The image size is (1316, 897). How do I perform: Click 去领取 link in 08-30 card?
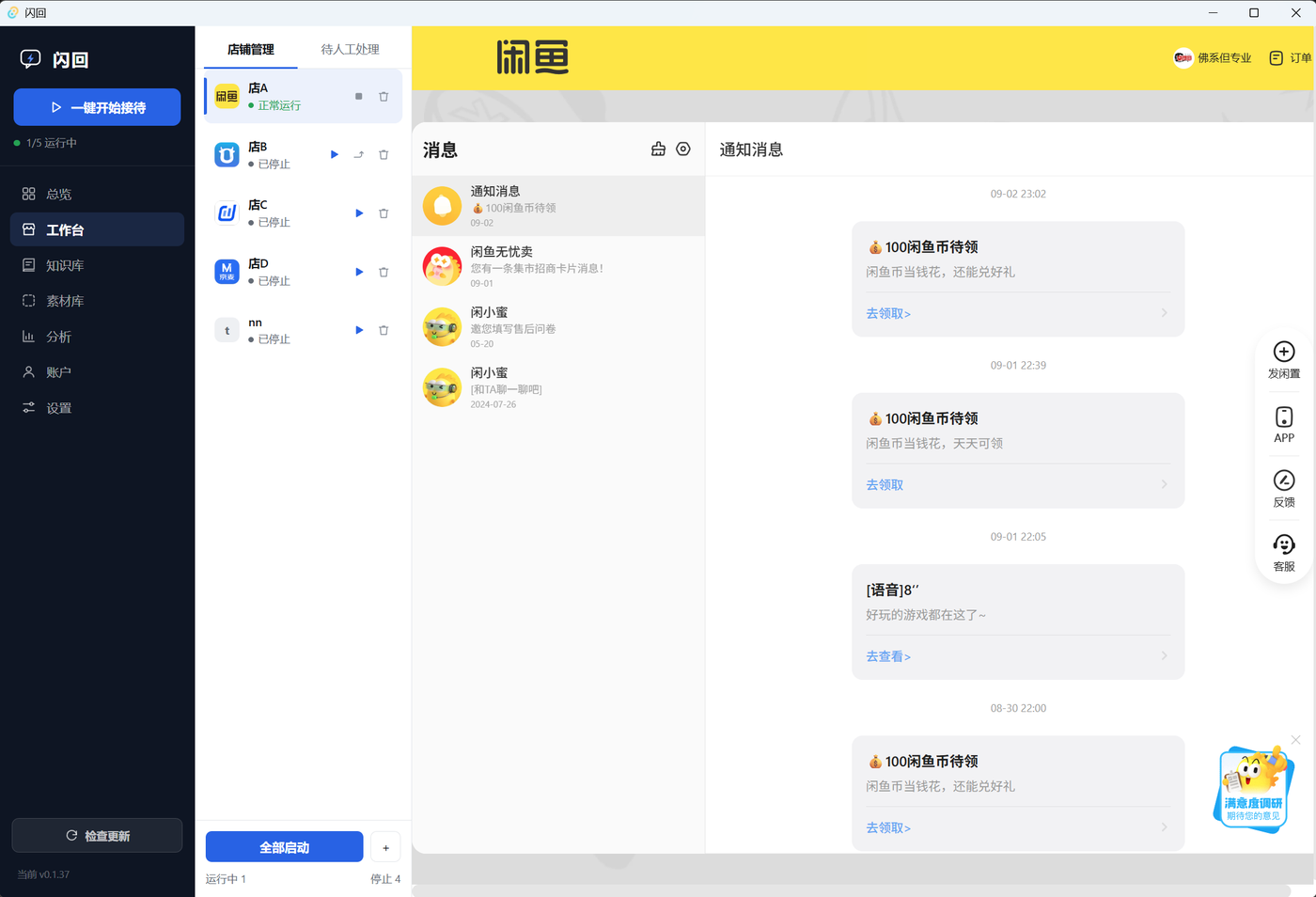click(x=888, y=827)
